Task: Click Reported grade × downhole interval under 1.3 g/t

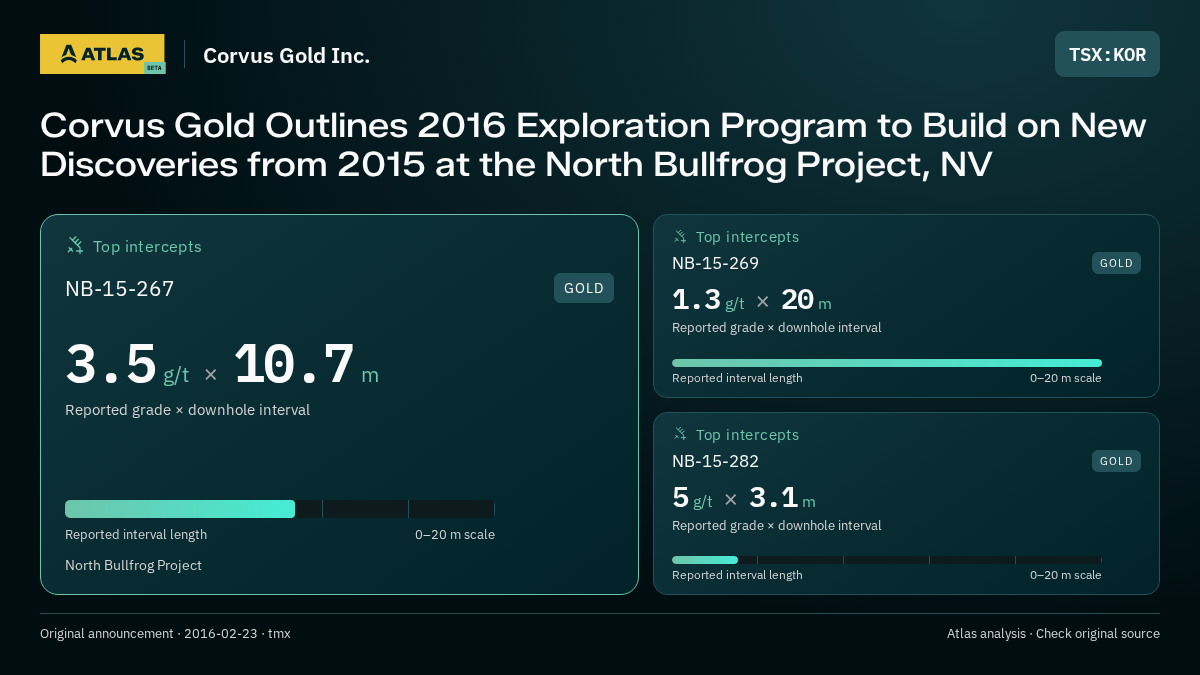Action: click(777, 328)
